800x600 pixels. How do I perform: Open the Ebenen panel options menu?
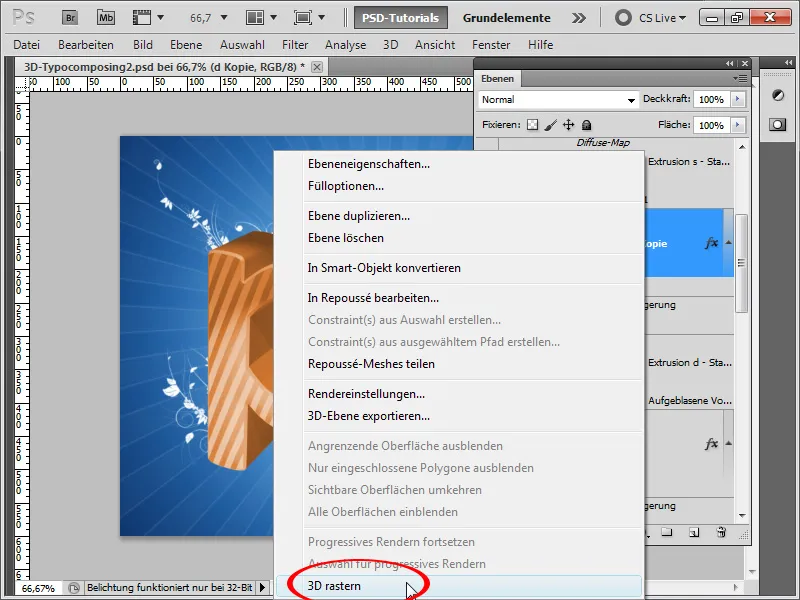pos(740,79)
